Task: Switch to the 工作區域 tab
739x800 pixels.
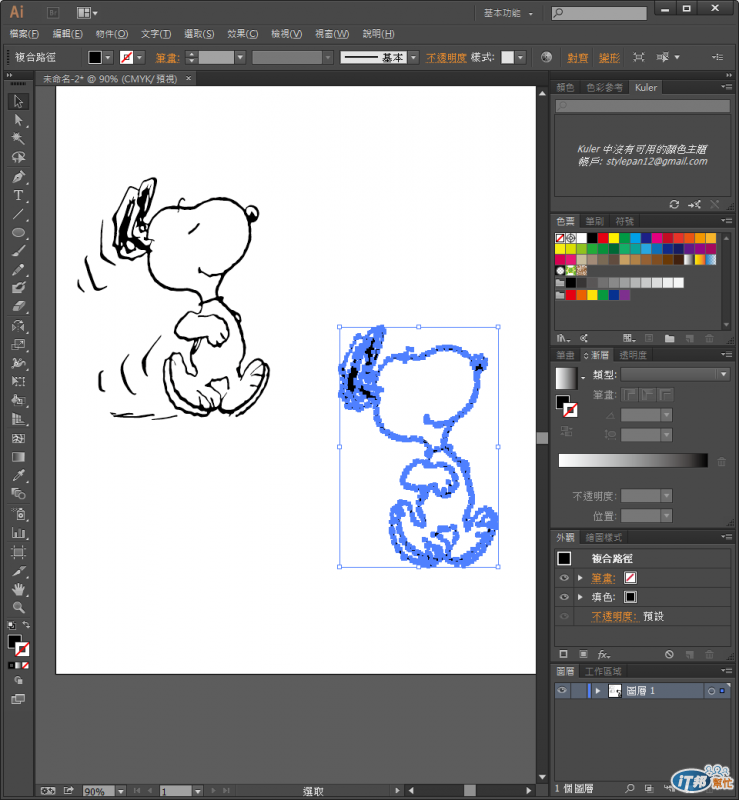Action: click(603, 671)
